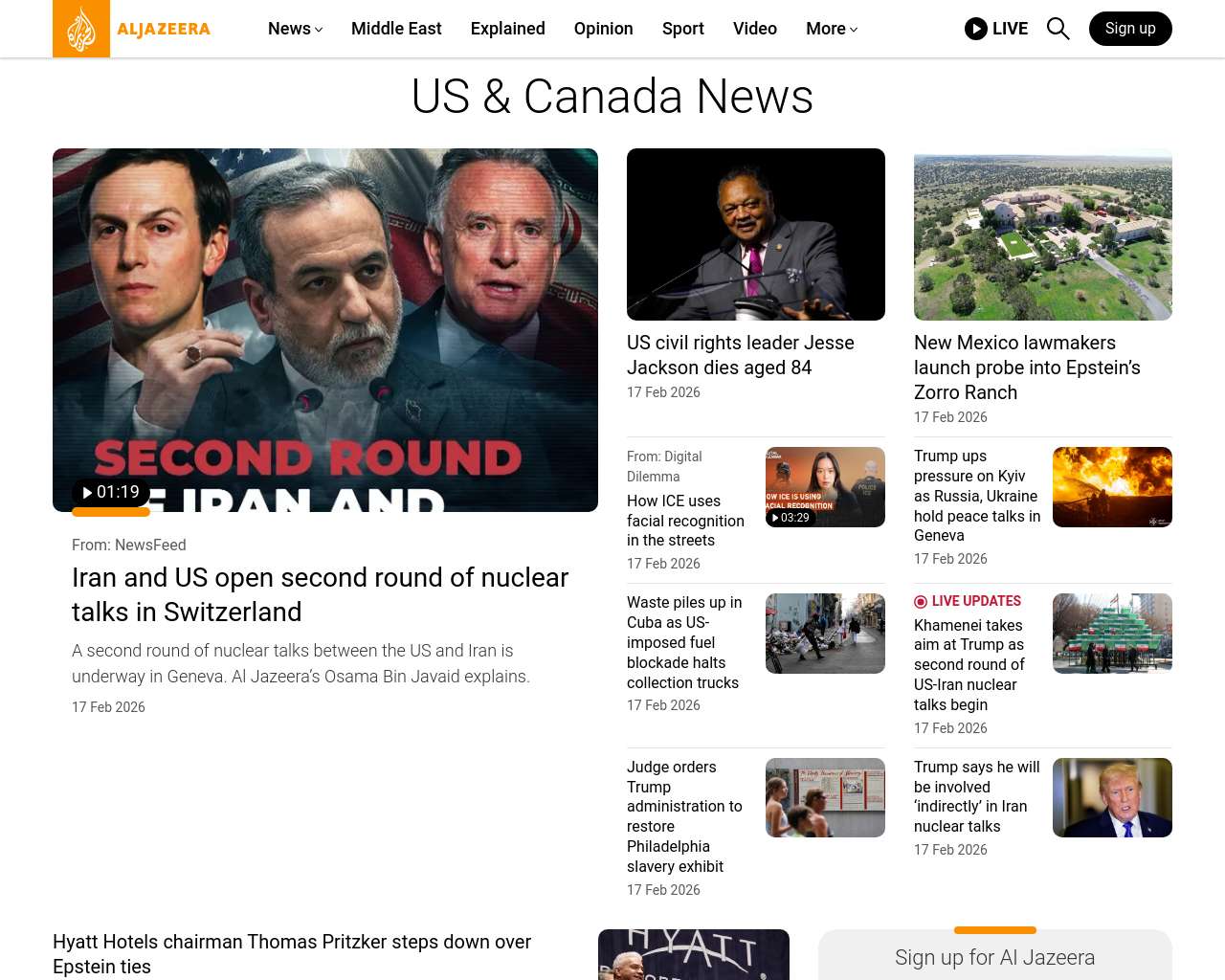Open the Cuba waste street thumbnail

coord(825,634)
